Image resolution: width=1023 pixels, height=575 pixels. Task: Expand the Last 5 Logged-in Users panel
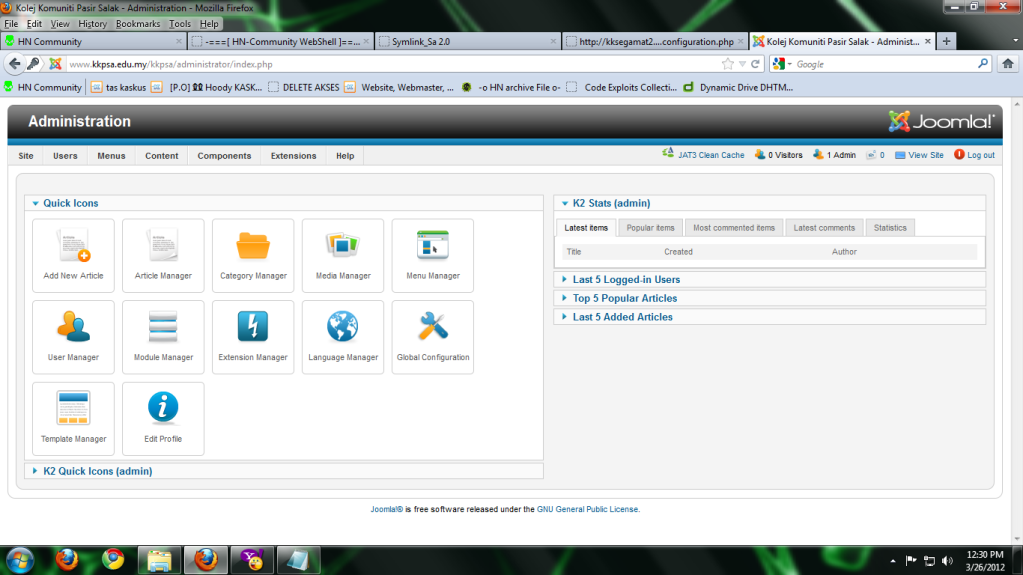626,280
